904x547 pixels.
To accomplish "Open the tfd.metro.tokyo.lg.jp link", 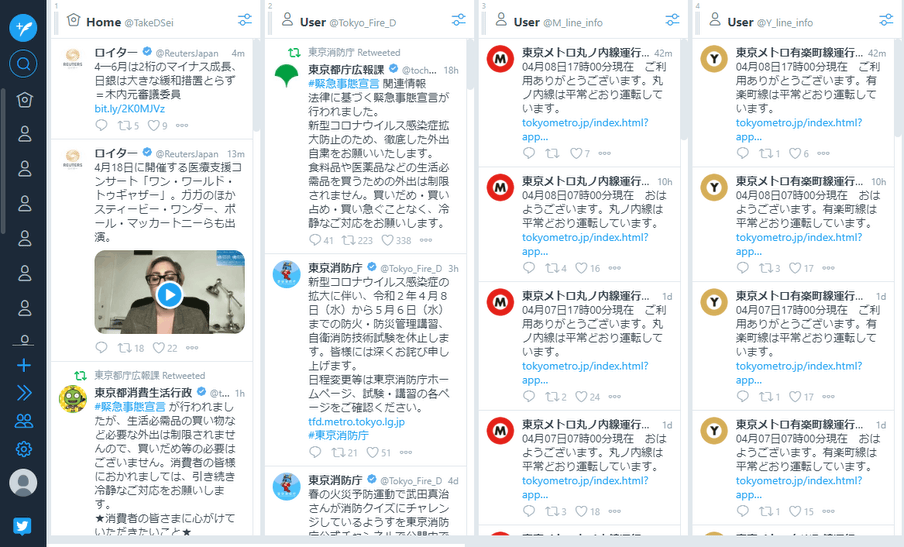I will pyautogui.click(x=356, y=421).
